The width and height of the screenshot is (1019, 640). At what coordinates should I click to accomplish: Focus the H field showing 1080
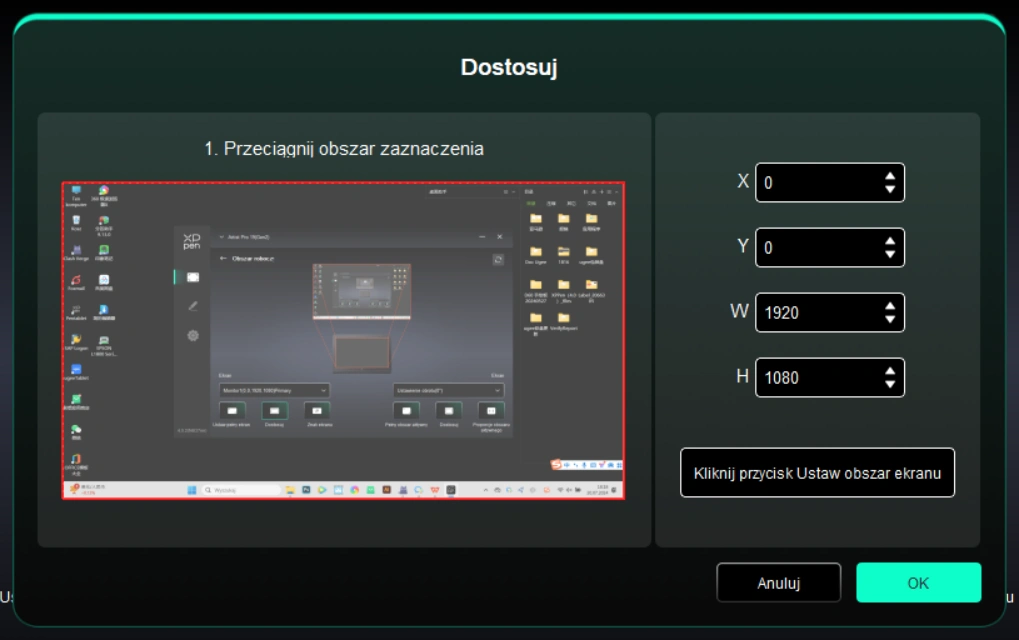click(815, 378)
